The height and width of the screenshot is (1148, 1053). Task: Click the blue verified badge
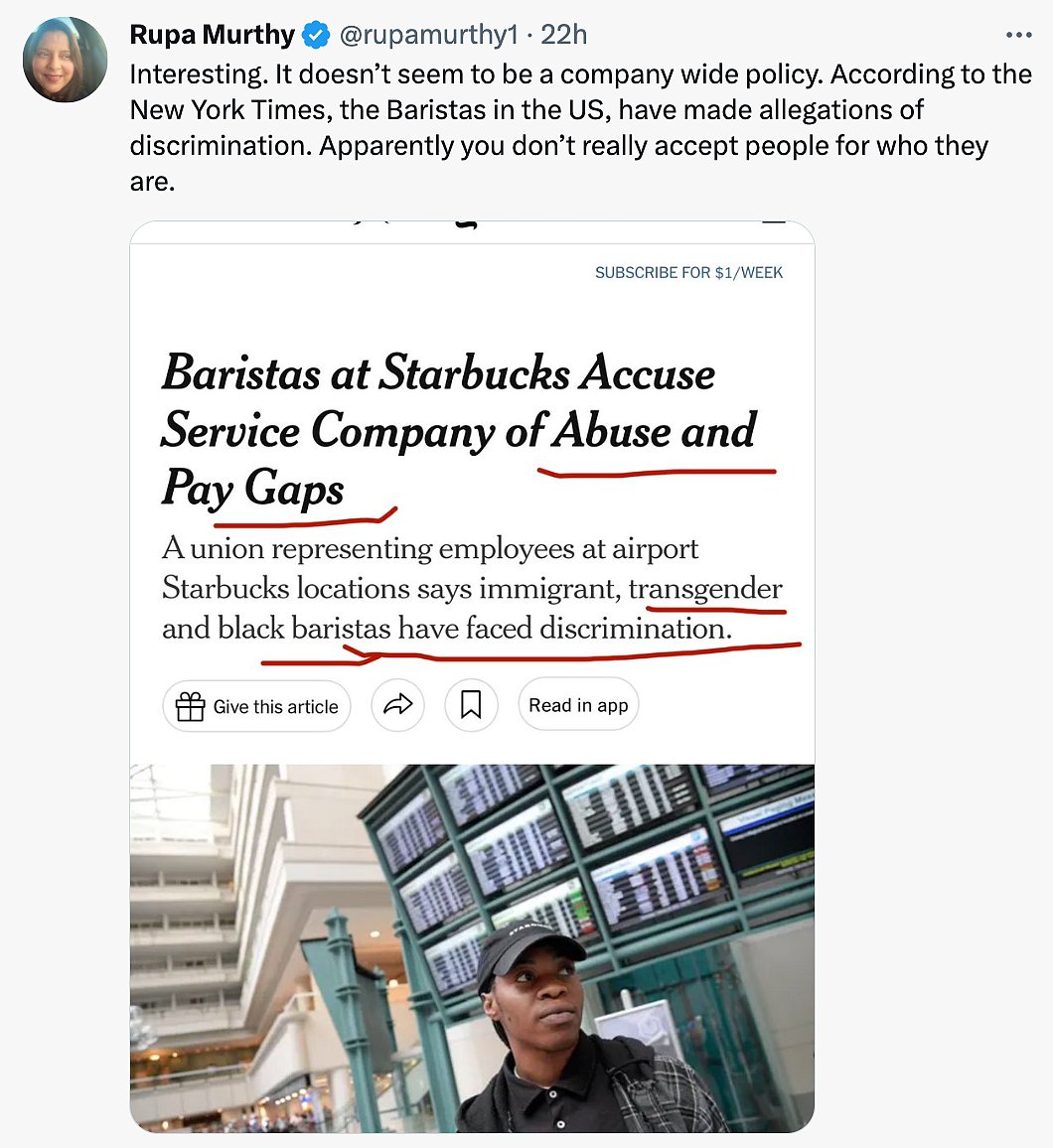pos(316,35)
